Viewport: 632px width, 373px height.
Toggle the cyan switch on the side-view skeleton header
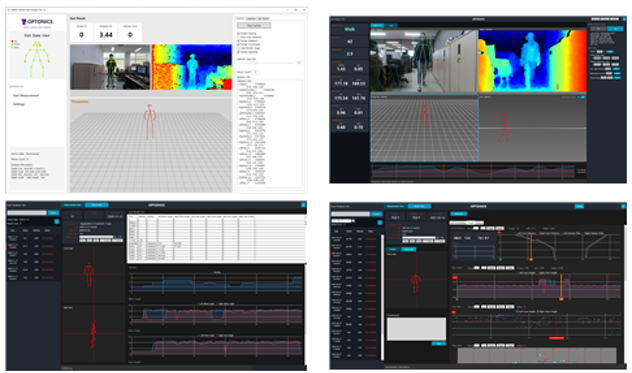(582, 97)
